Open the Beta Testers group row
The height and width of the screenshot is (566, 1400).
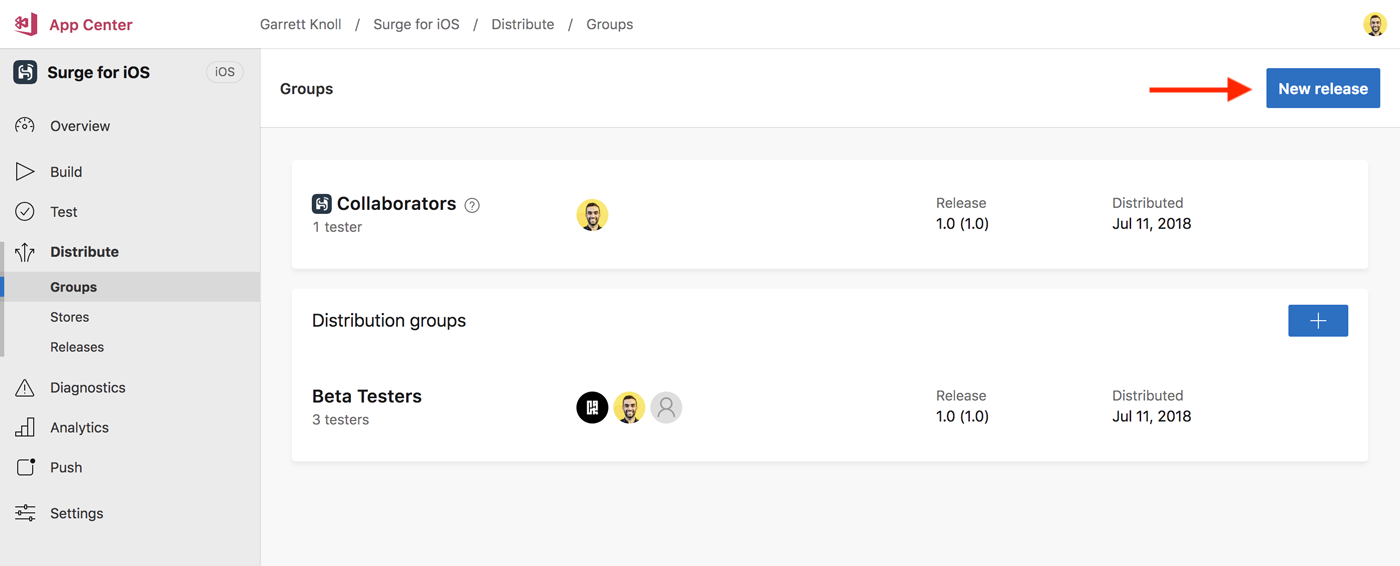(367, 397)
